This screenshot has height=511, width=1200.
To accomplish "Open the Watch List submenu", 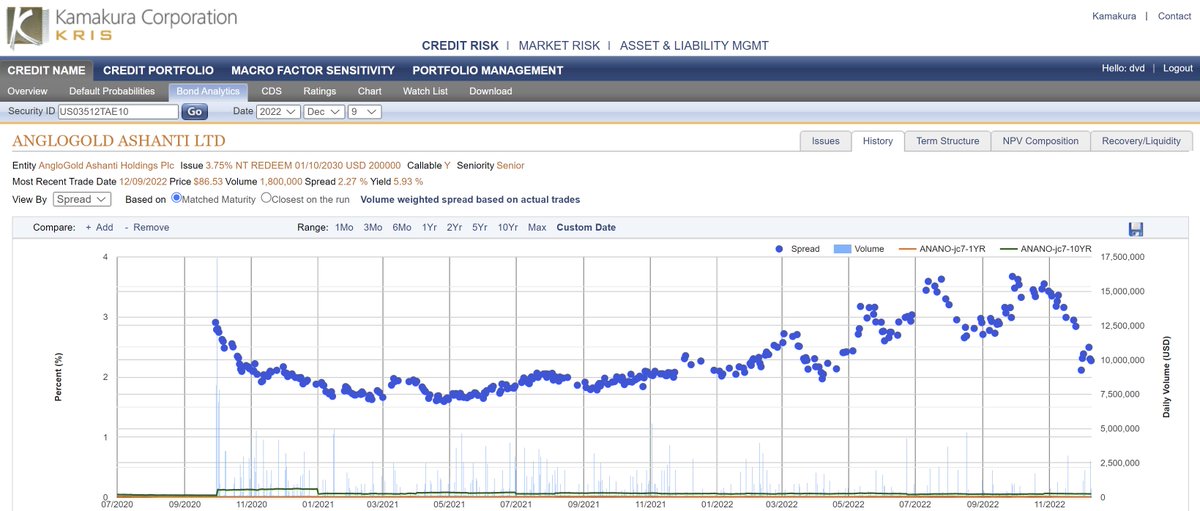I will pos(425,91).
